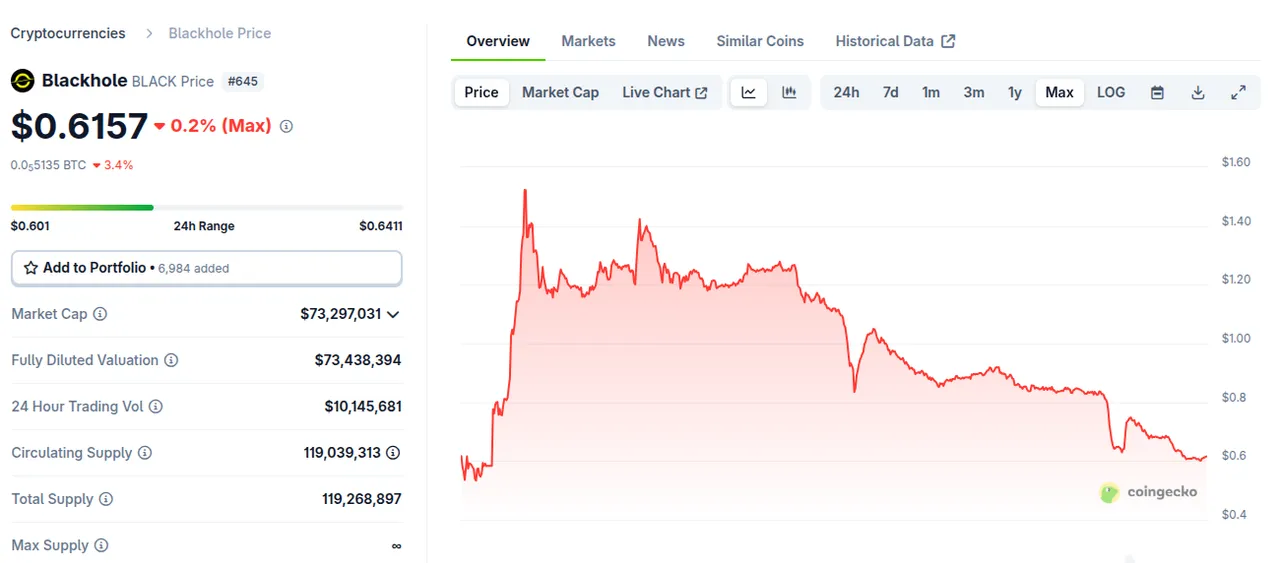This screenshot has width=1280, height=563.
Task: Select the 1y time range
Action: (1014, 92)
